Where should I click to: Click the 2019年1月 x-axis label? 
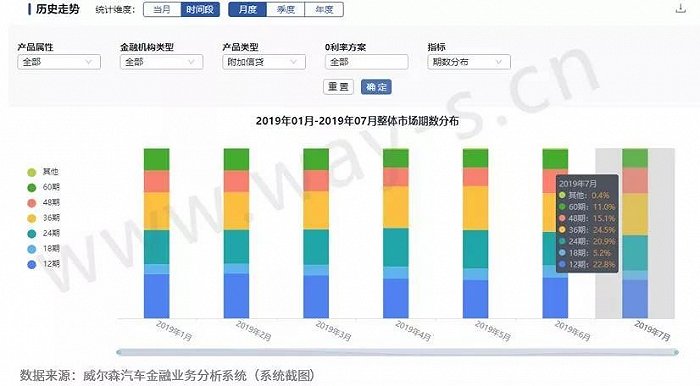174,331
